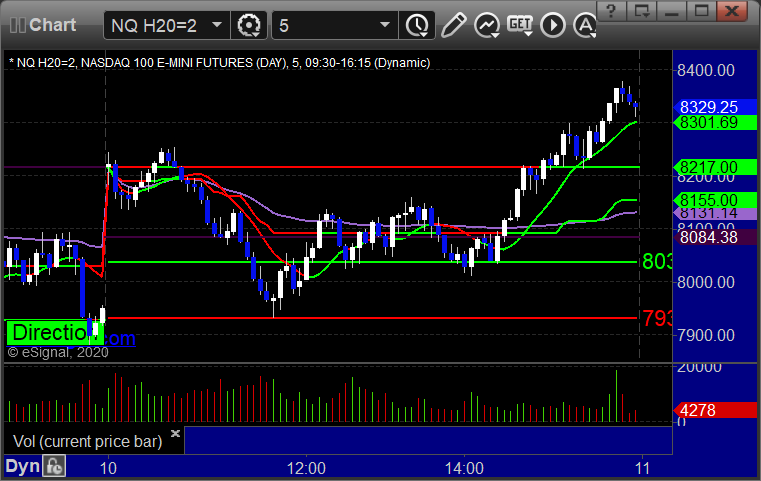Open the interval dropdown arrow next to 5
This screenshot has width=761, height=481.
385,25
